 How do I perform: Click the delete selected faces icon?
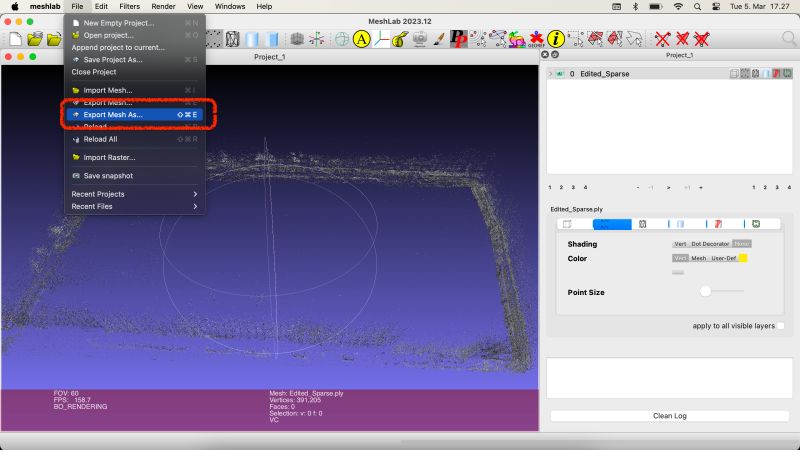coord(682,39)
